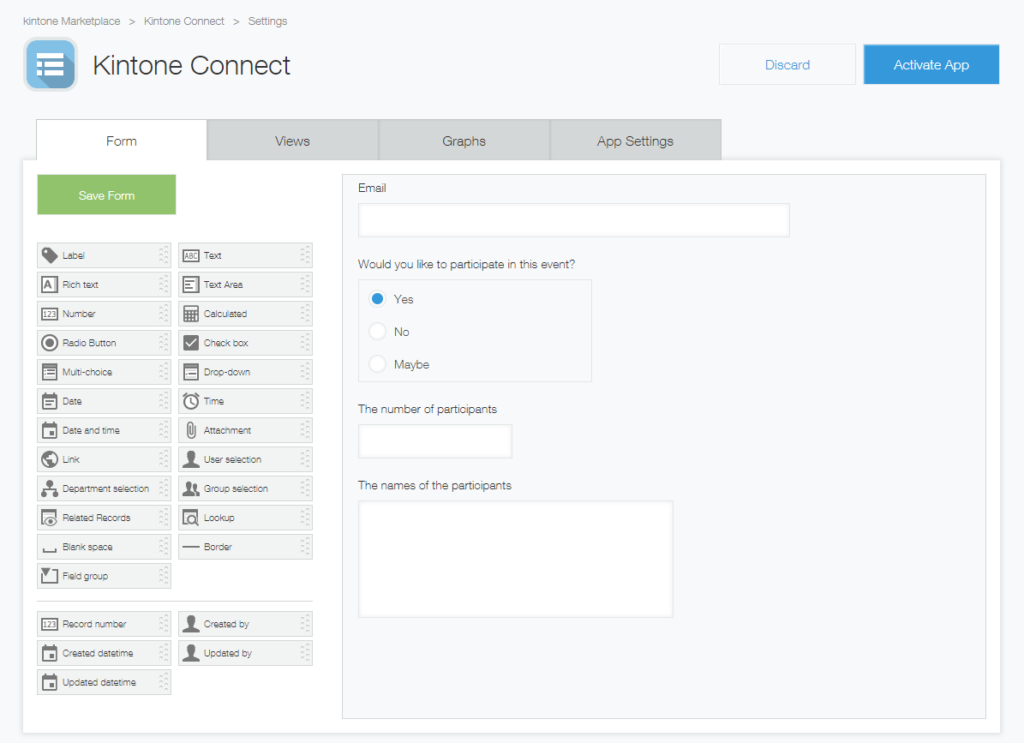Click the Discard button
Viewport: 1024px width, 743px height.
788,65
